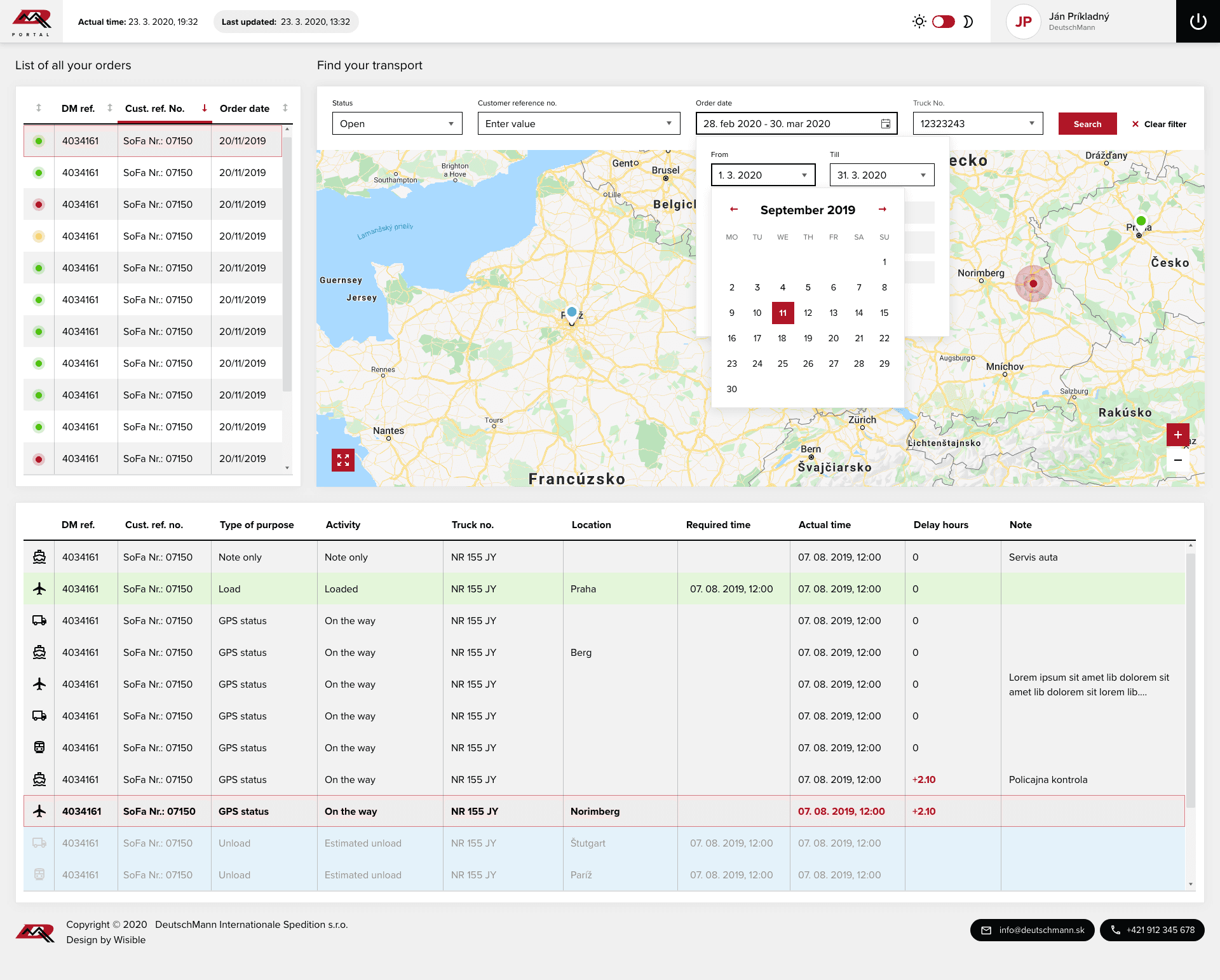Click the Clear filter link
The height and width of the screenshot is (980, 1220).
click(x=1159, y=125)
